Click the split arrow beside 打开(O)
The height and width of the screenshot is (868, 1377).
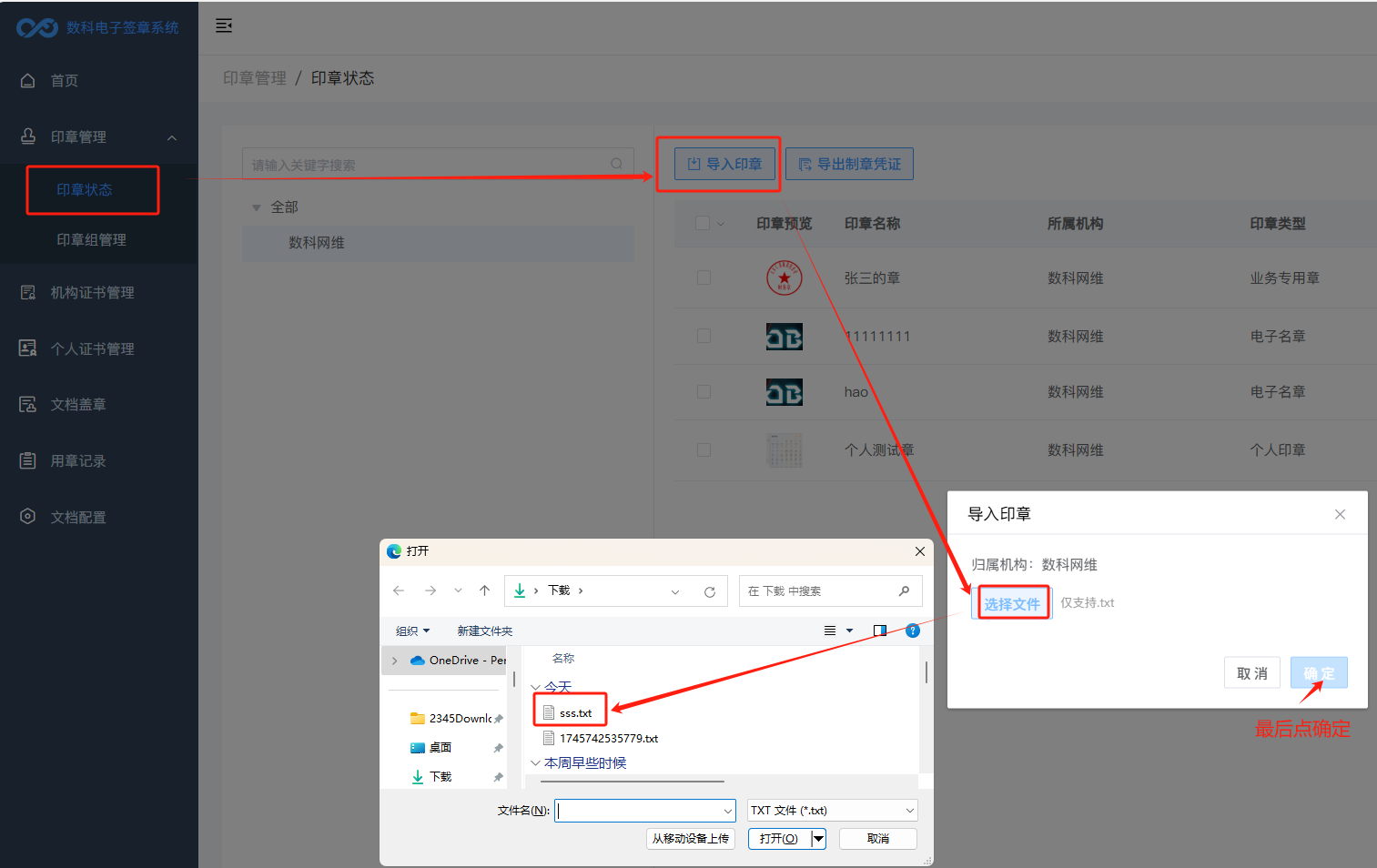[818, 839]
